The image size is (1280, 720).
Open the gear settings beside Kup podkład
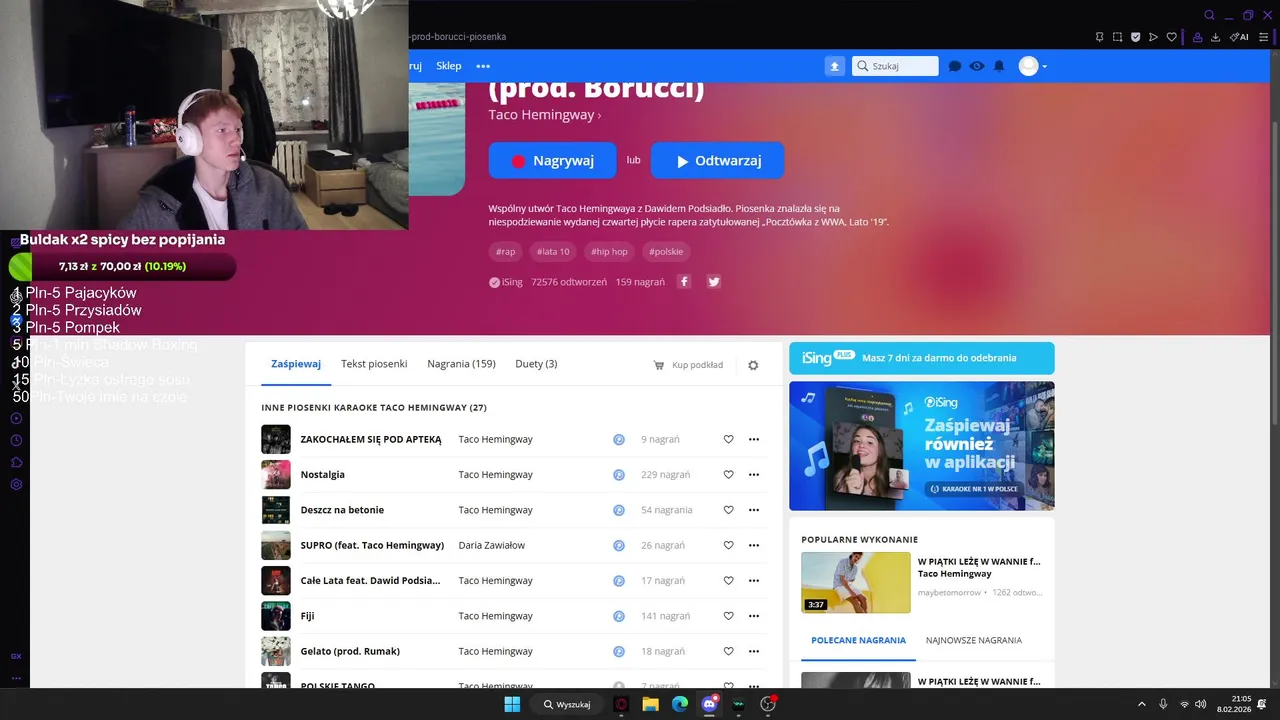pyautogui.click(x=753, y=365)
